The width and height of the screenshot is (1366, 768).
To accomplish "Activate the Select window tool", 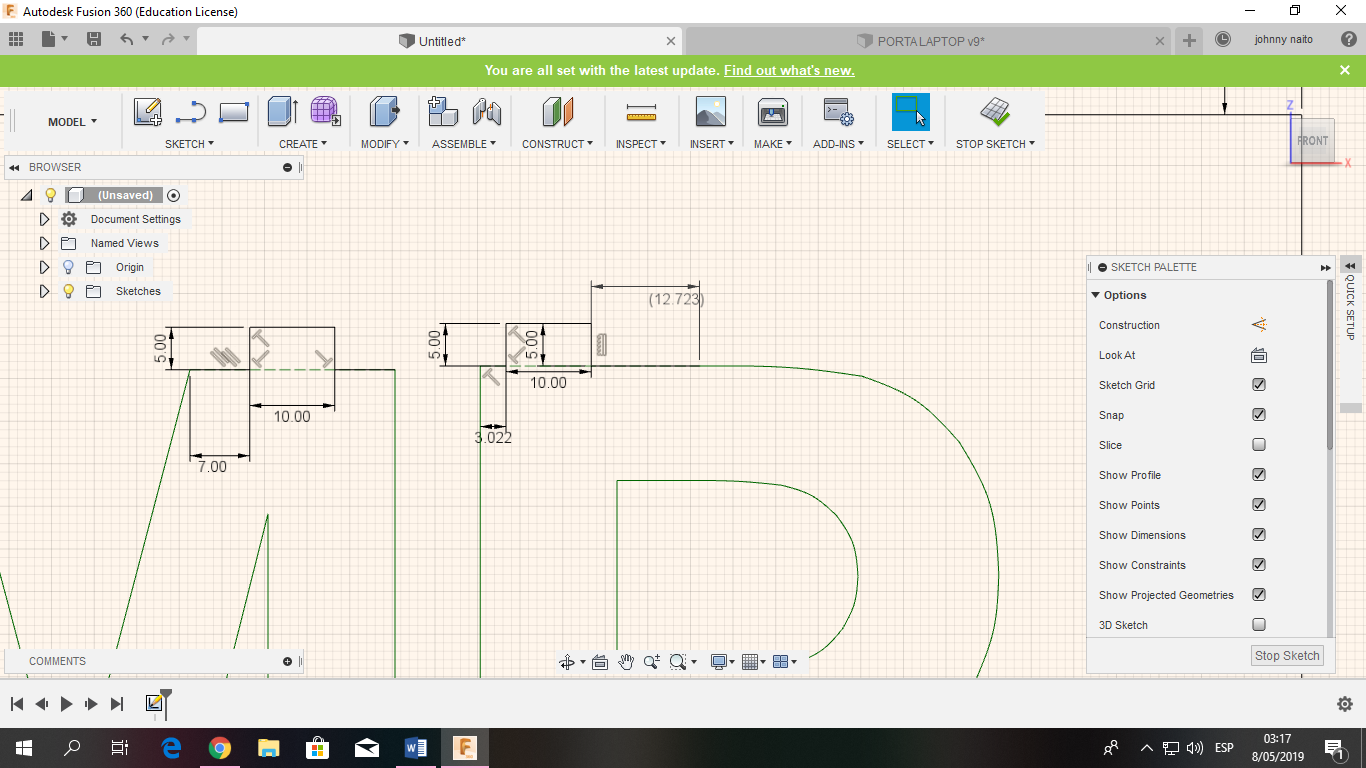I will click(911, 112).
